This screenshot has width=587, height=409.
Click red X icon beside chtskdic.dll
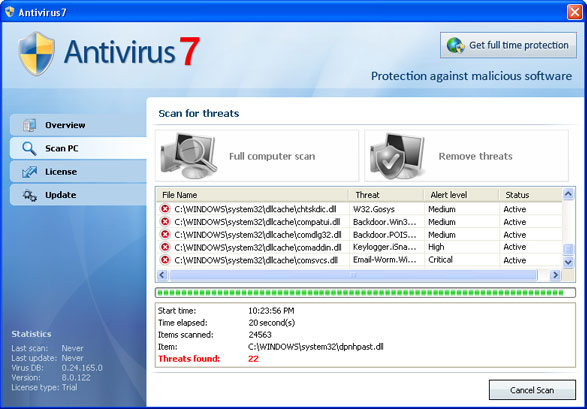[x=165, y=209]
